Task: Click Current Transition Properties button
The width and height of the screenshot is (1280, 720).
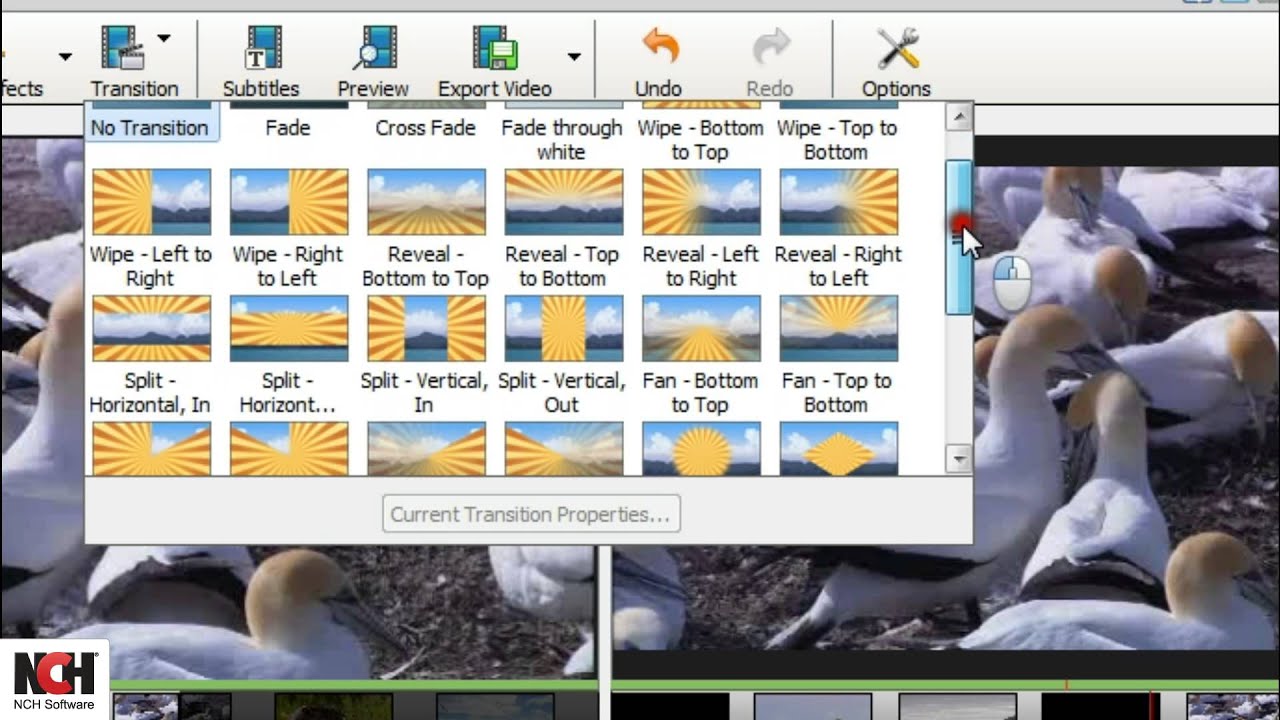Action: (x=531, y=514)
